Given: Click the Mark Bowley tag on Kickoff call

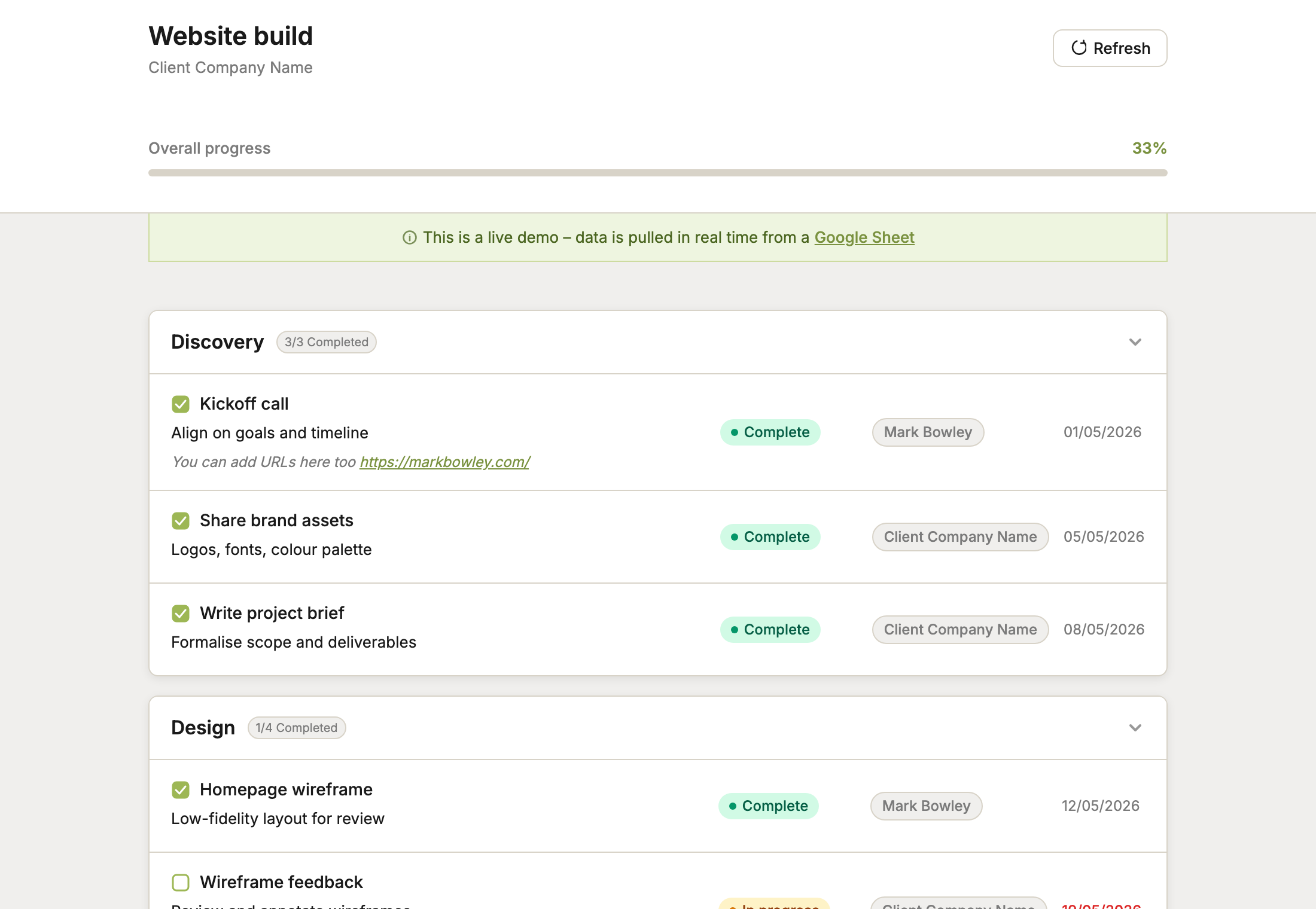Looking at the screenshot, I should click(x=928, y=432).
